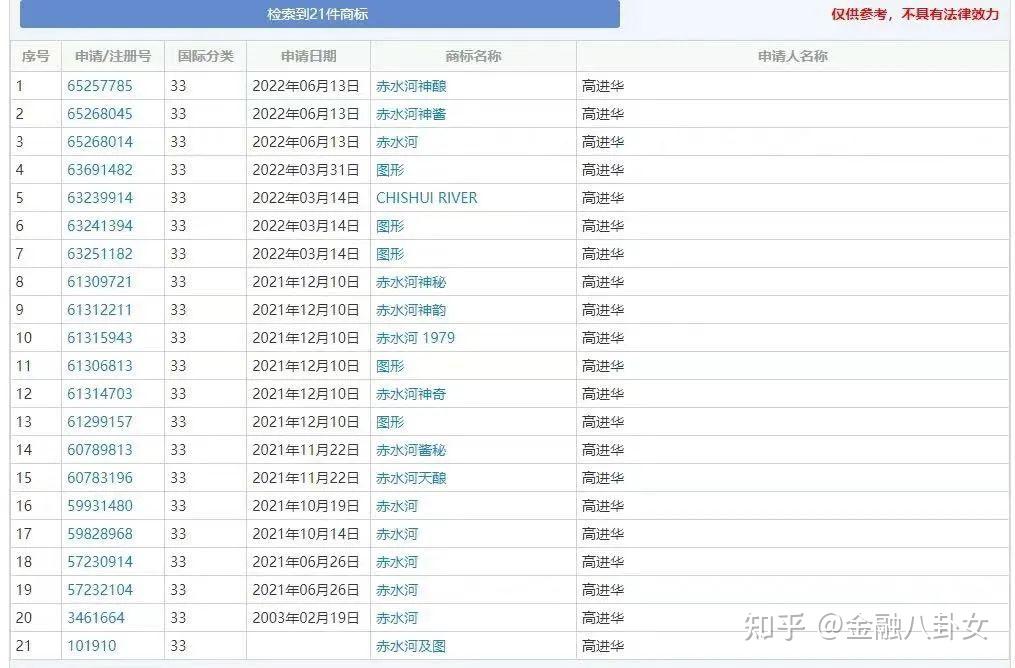This screenshot has height=668, width=1015.
Task: Click the 仅供参考，不具有法律效力 notice text
Action: [915, 14]
